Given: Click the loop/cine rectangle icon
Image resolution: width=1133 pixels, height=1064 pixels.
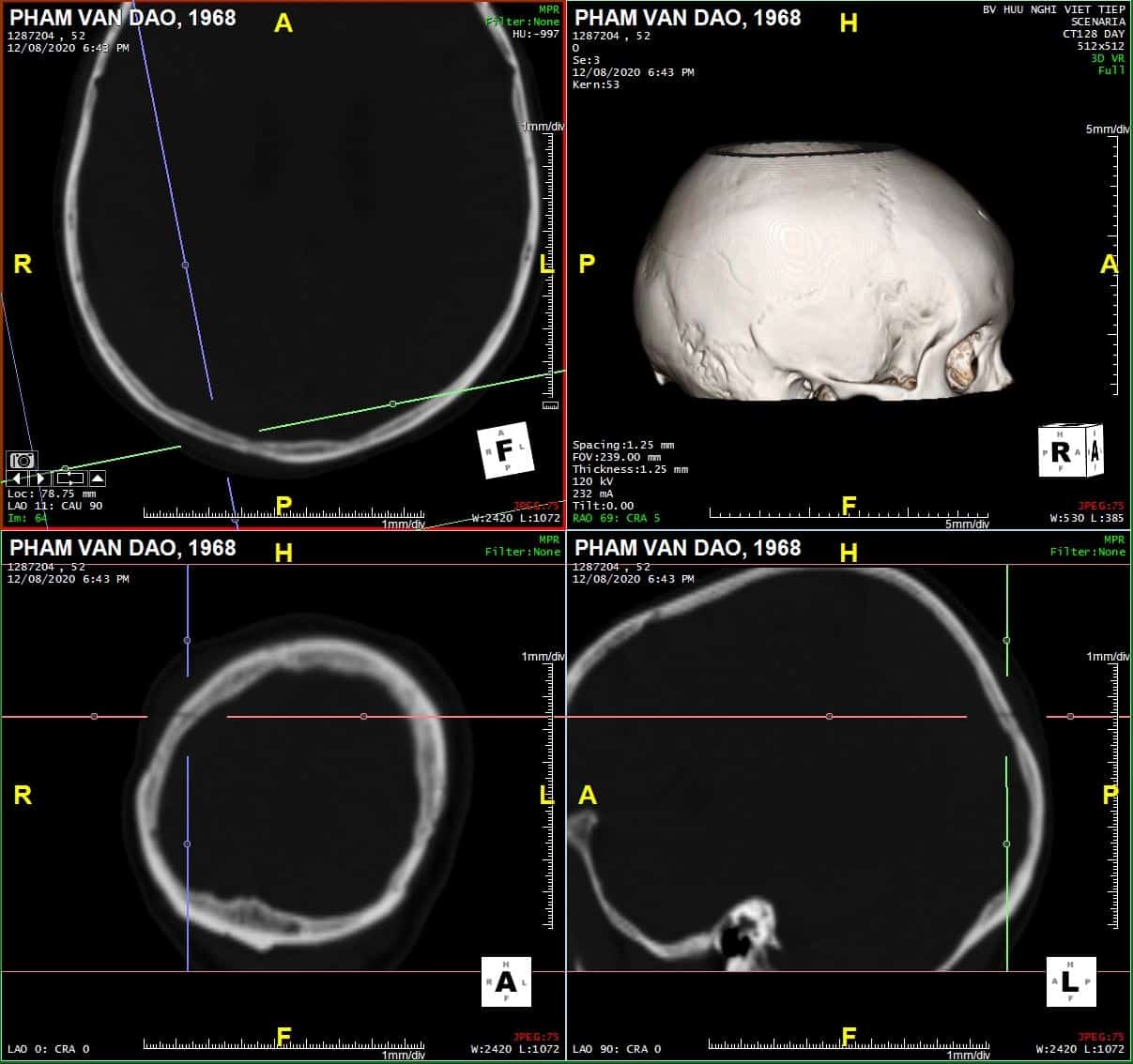Looking at the screenshot, I should click(x=70, y=479).
